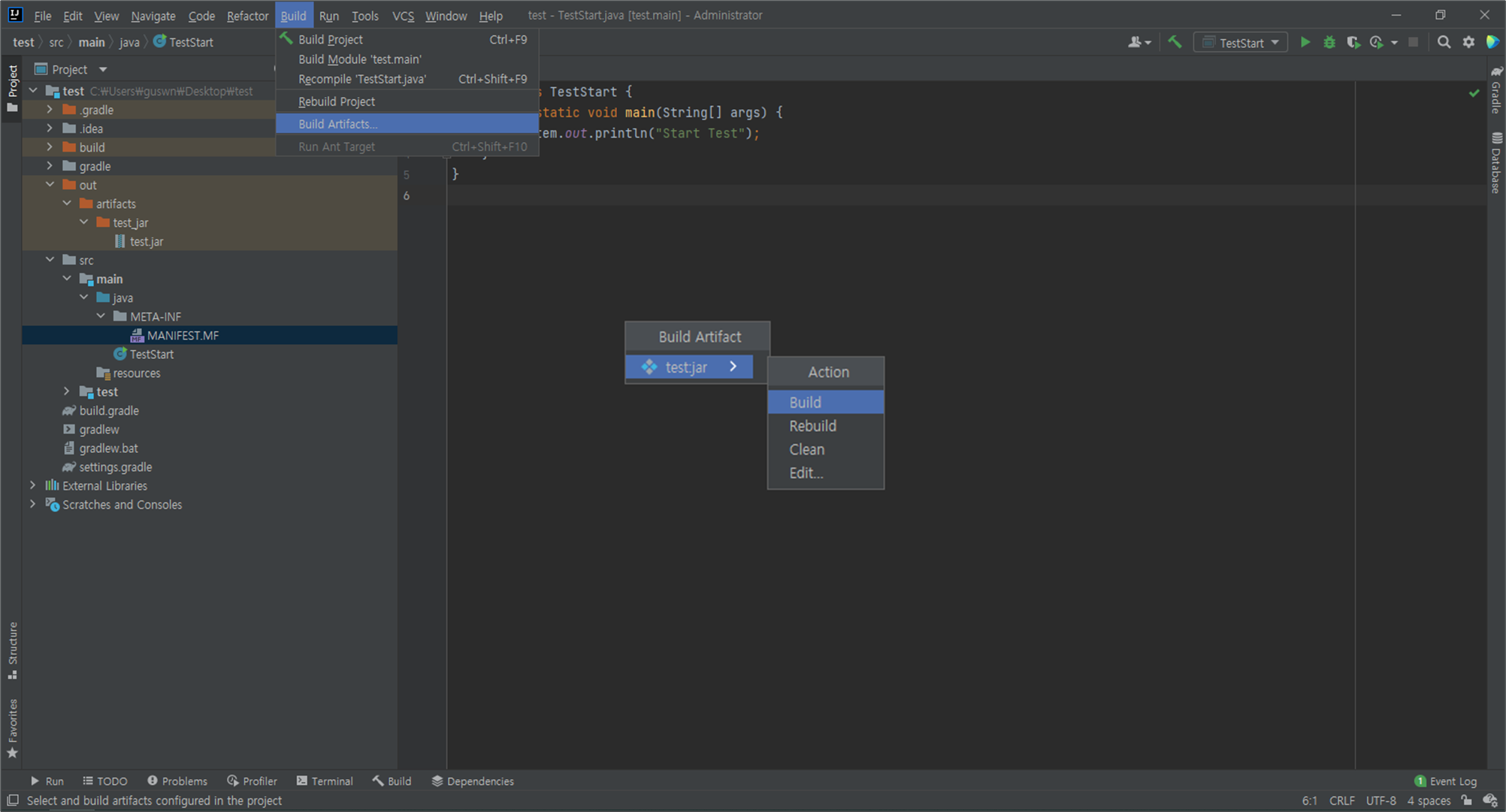Select Rebuild Project menu item
The width and height of the screenshot is (1506, 812).
click(407, 101)
